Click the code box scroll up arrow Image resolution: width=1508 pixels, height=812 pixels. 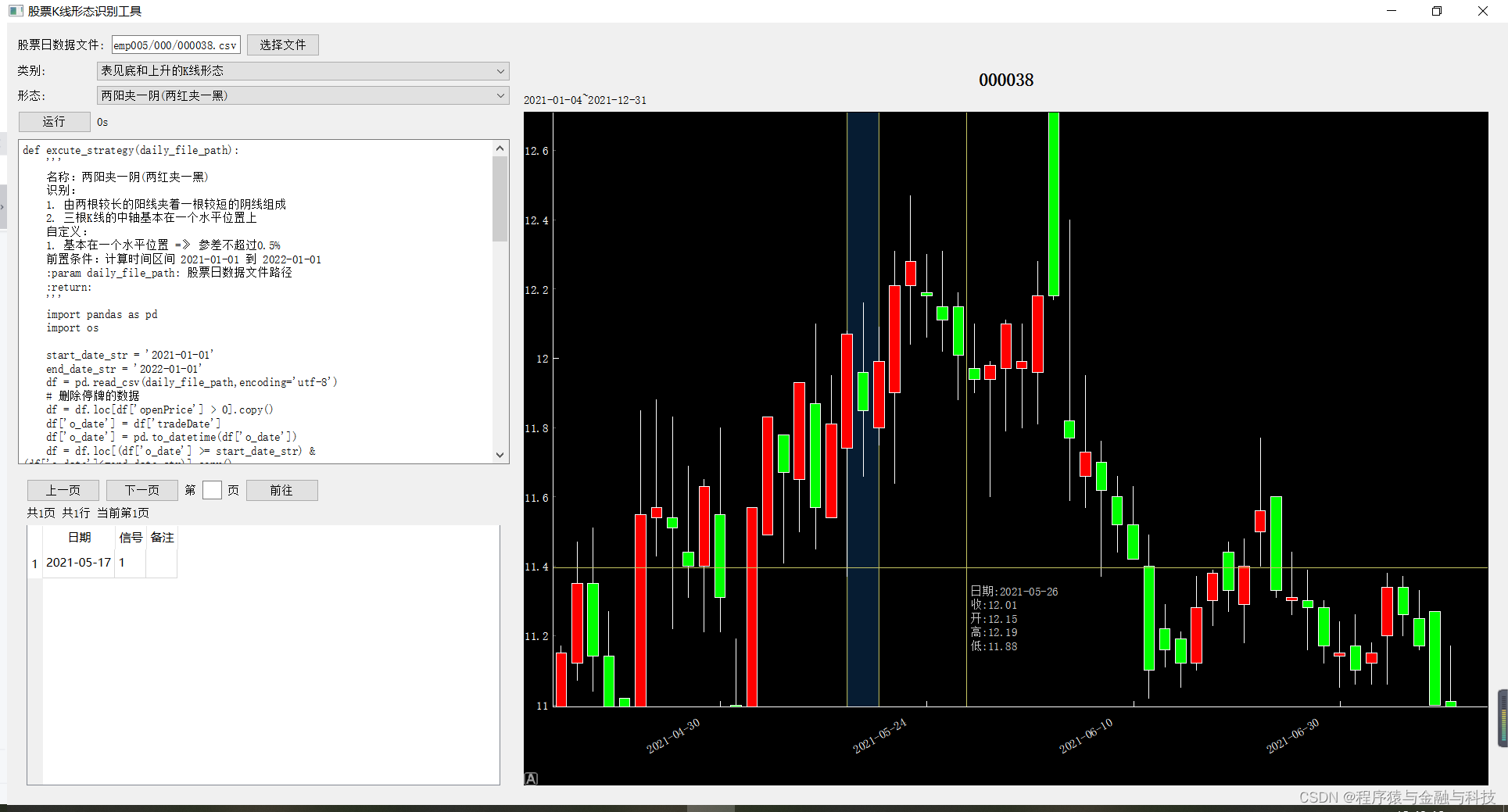500,148
